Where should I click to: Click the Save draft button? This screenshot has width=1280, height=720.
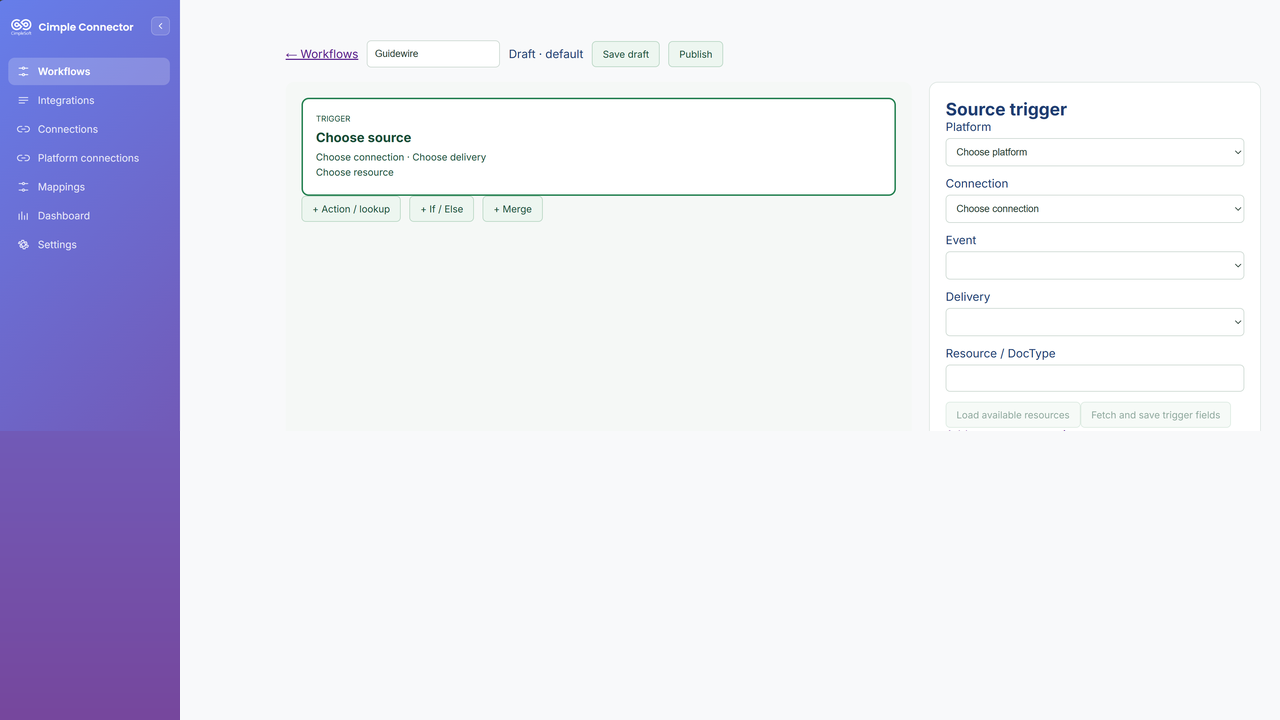626,54
